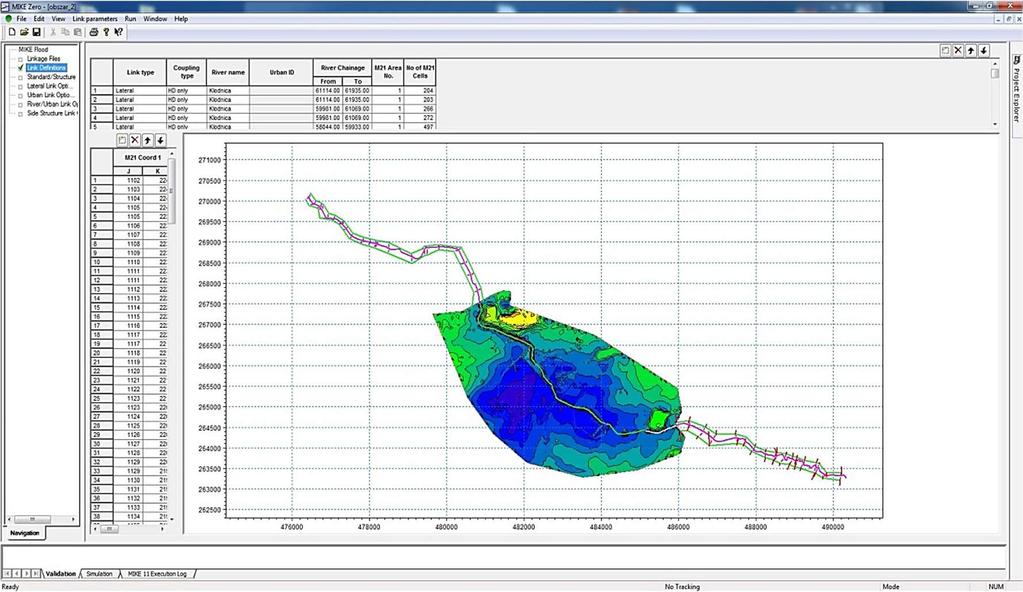Click the Paste clipboard toolbar icon
The height and width of the screenshot is (592, 1023).
[x=78, y=32]
